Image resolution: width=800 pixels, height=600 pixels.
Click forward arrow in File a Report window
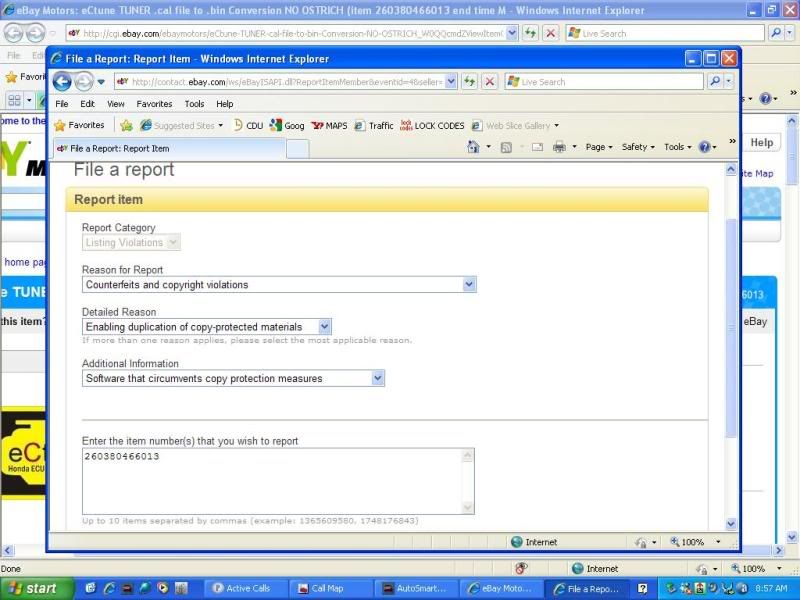84,82
